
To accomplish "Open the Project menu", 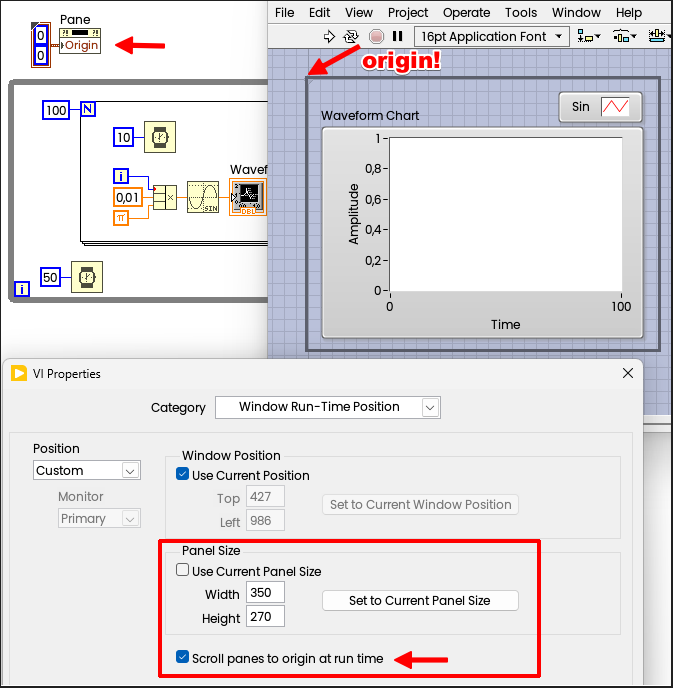I will [x=408, y=13].
